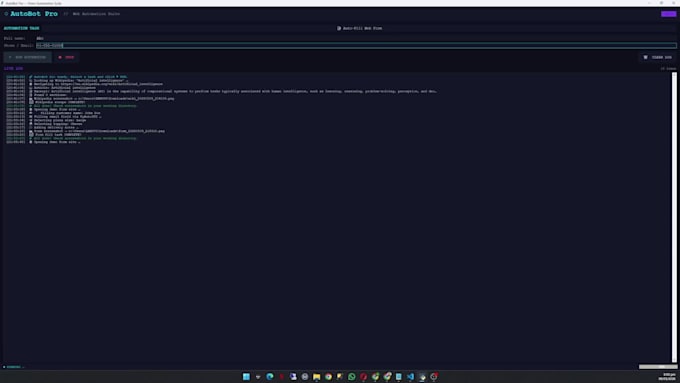Click the red Stop button
Image resolution: width=680 pixels, height=383 pixels.
[x=66, y=57]
